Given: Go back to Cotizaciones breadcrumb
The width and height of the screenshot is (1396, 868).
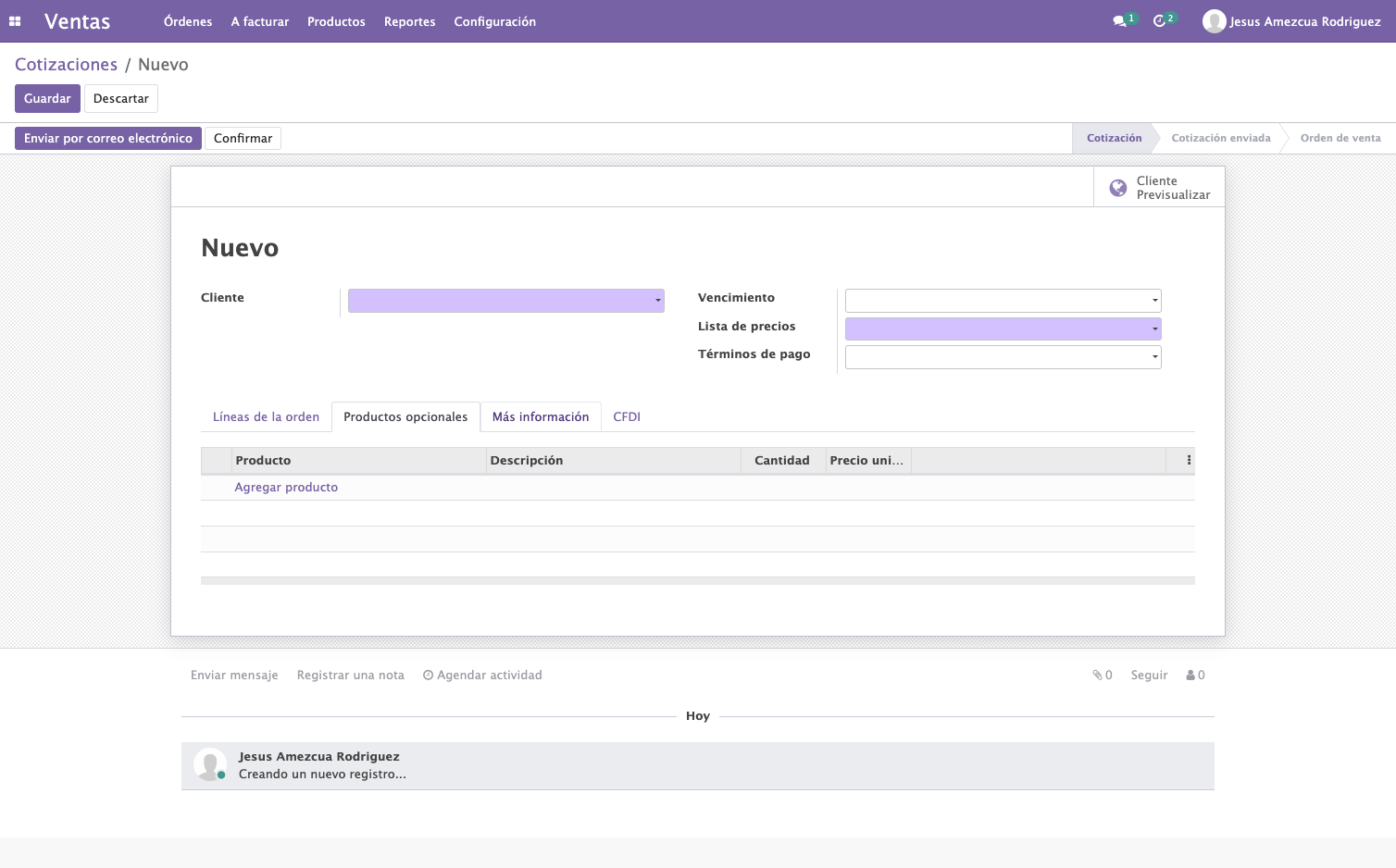Looking at the screenshot, I should click(66, 65).
